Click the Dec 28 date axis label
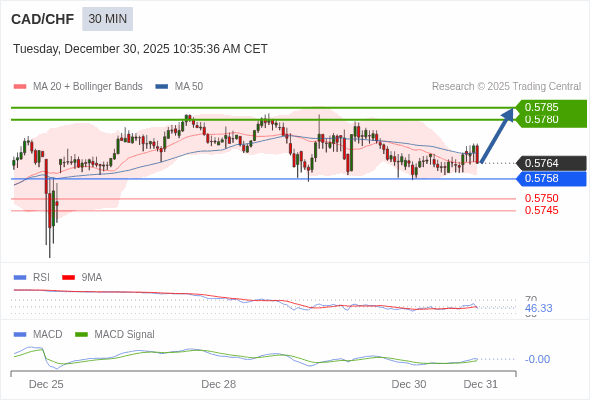 point(219,384)
